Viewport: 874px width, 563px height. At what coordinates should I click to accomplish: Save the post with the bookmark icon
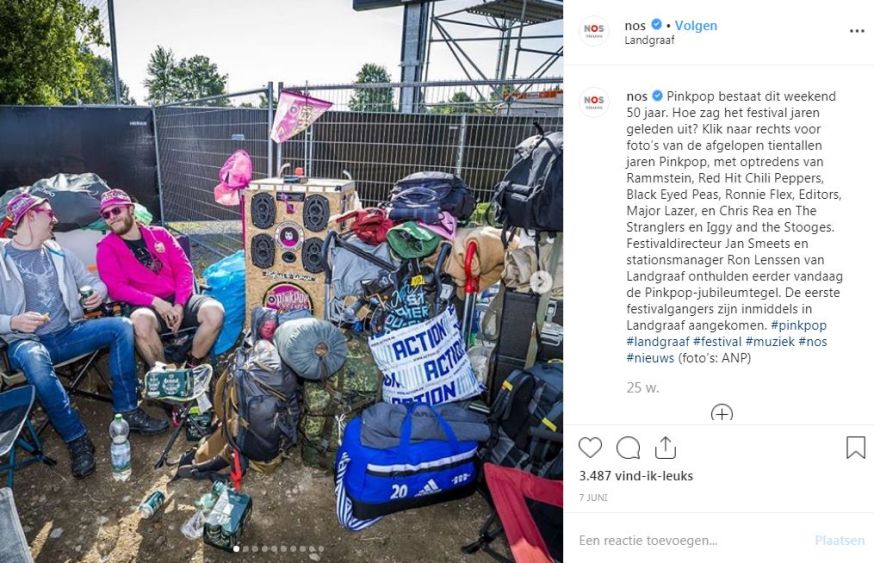click(x=856, y=448)
